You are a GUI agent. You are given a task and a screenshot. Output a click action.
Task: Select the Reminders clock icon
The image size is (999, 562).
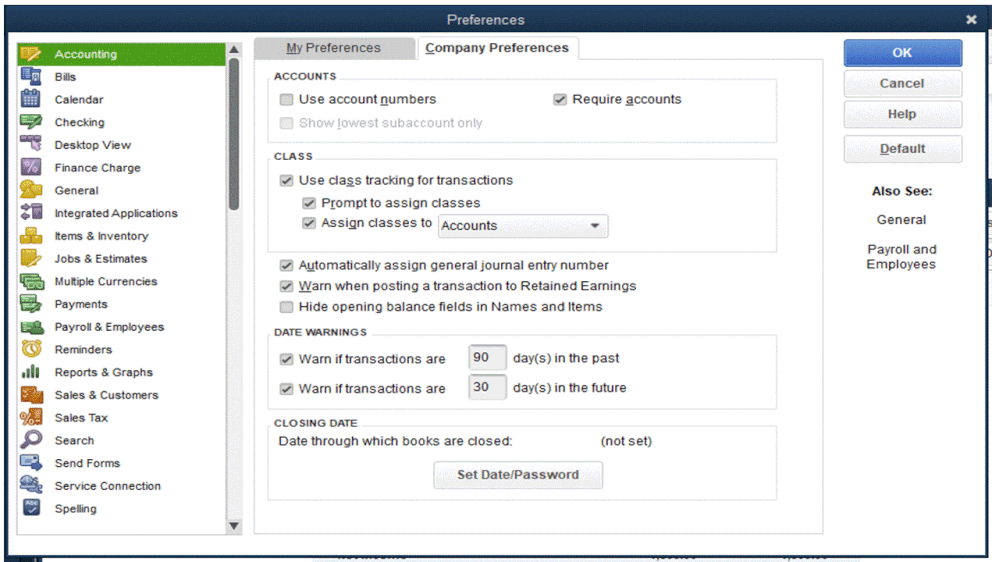click(x=31, y=349)
